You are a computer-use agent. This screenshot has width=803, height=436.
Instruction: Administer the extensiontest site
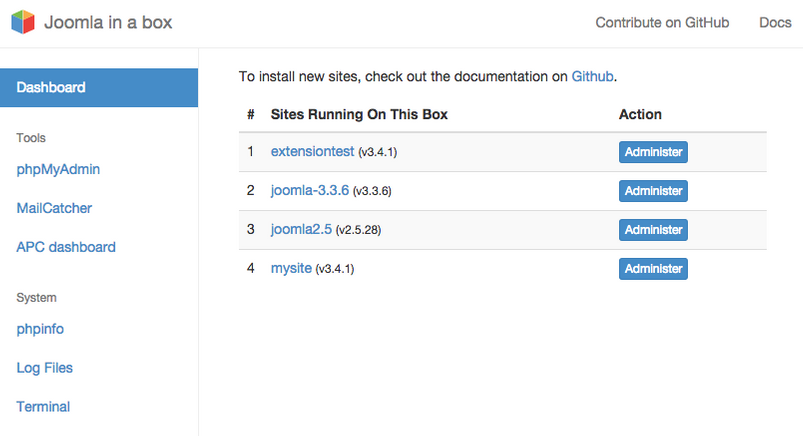pos(653,152)
